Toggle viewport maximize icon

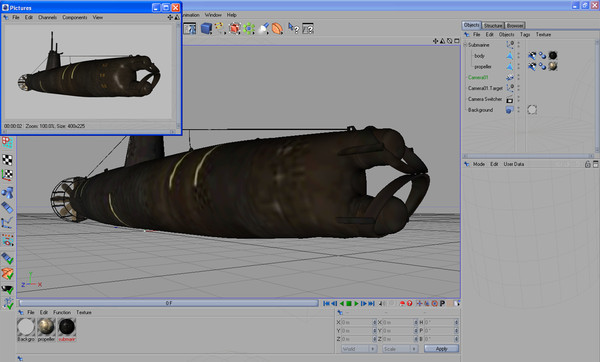point(457,41)
